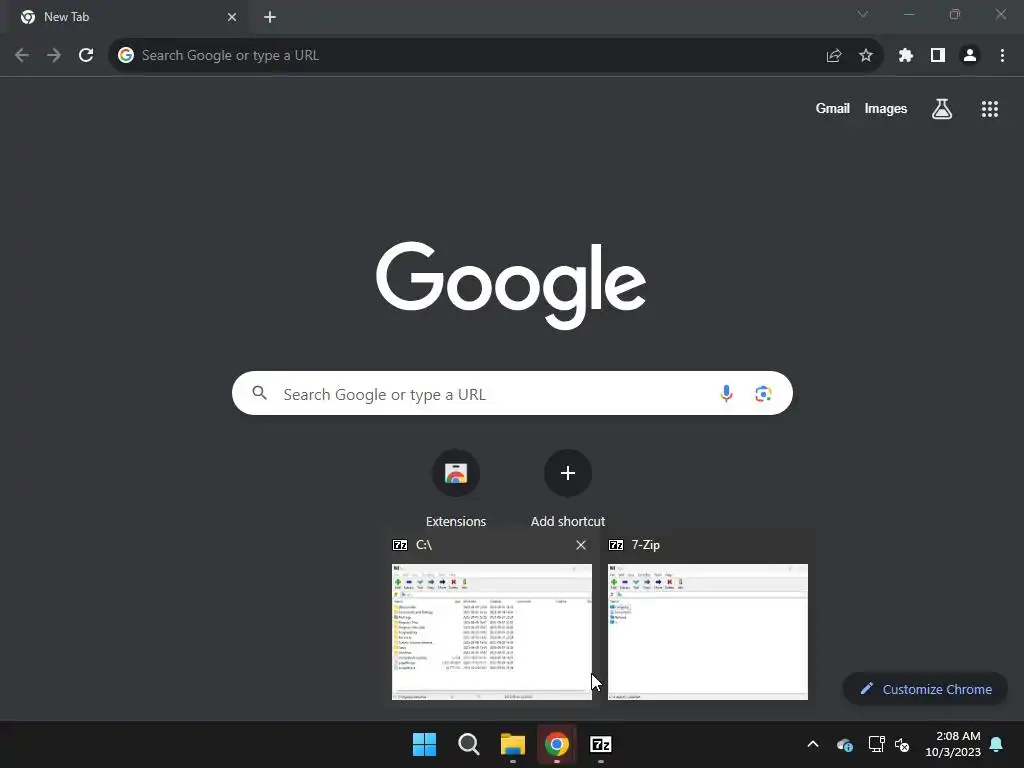Click the Add shortcut button
The image size is (1024, 768).
pyautogui.click(x=568, y=488)
